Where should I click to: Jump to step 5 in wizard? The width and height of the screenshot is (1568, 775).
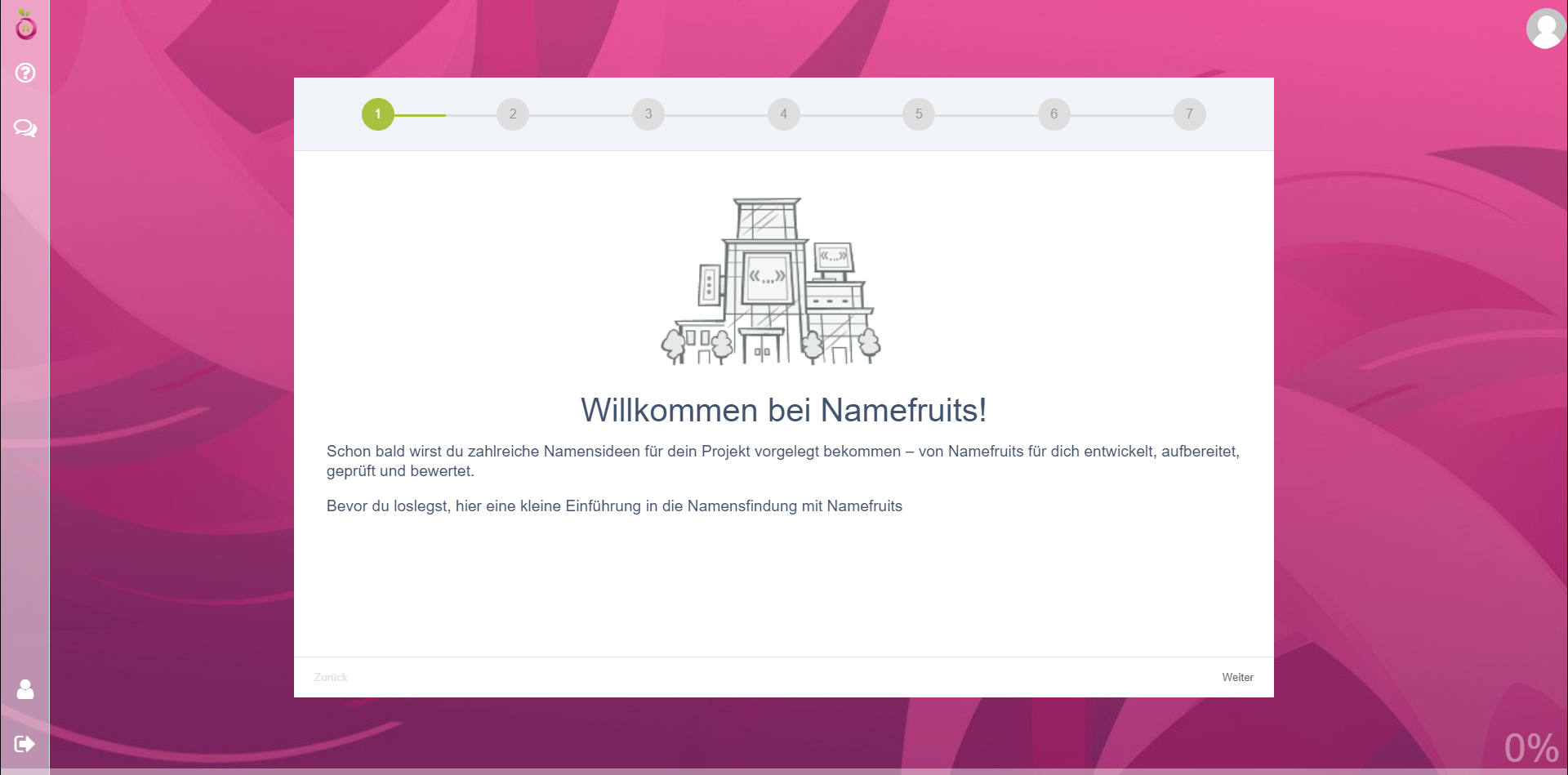click(919, 114)
